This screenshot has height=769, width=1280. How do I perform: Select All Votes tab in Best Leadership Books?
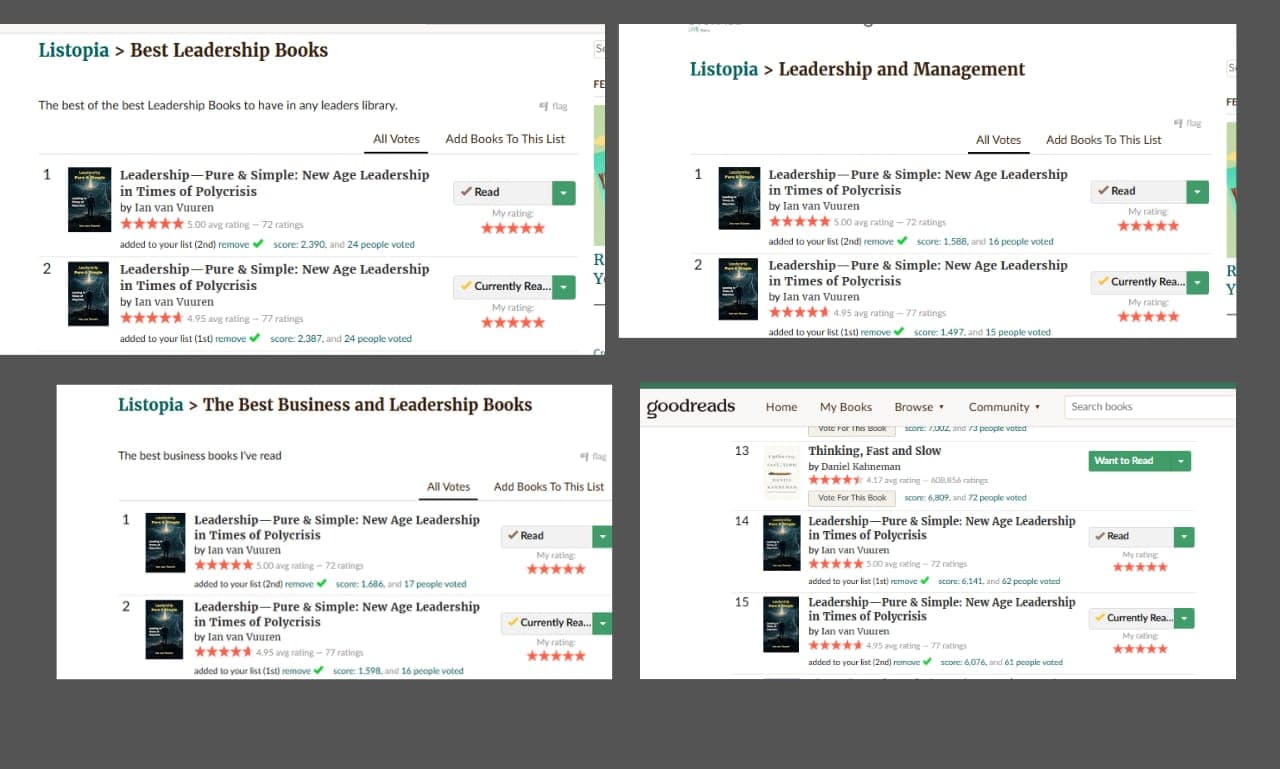point(396,139)
